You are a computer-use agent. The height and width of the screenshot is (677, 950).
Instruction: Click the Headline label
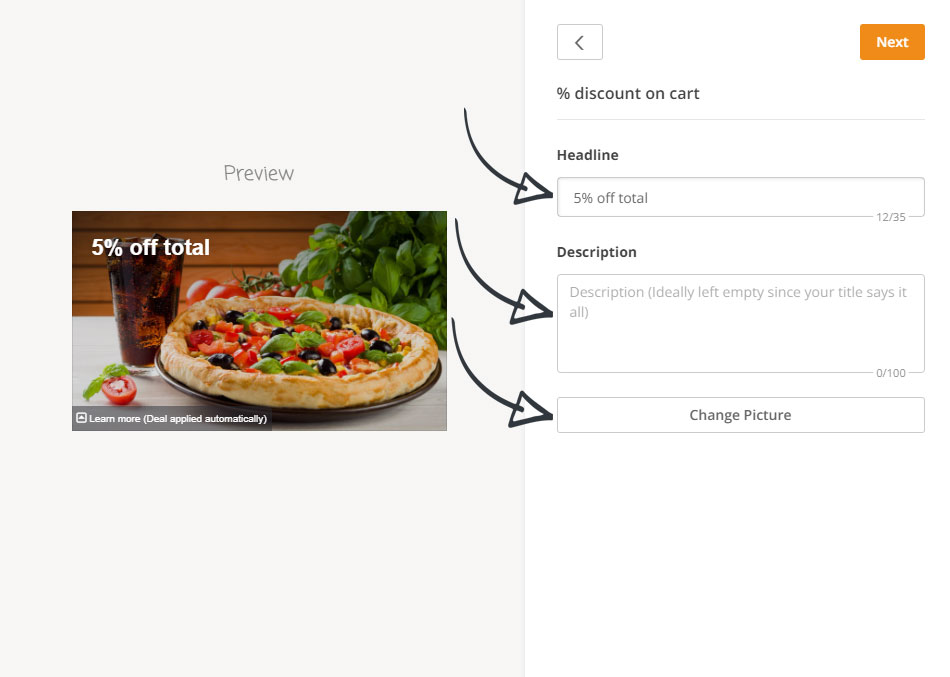tap(587, 155)
